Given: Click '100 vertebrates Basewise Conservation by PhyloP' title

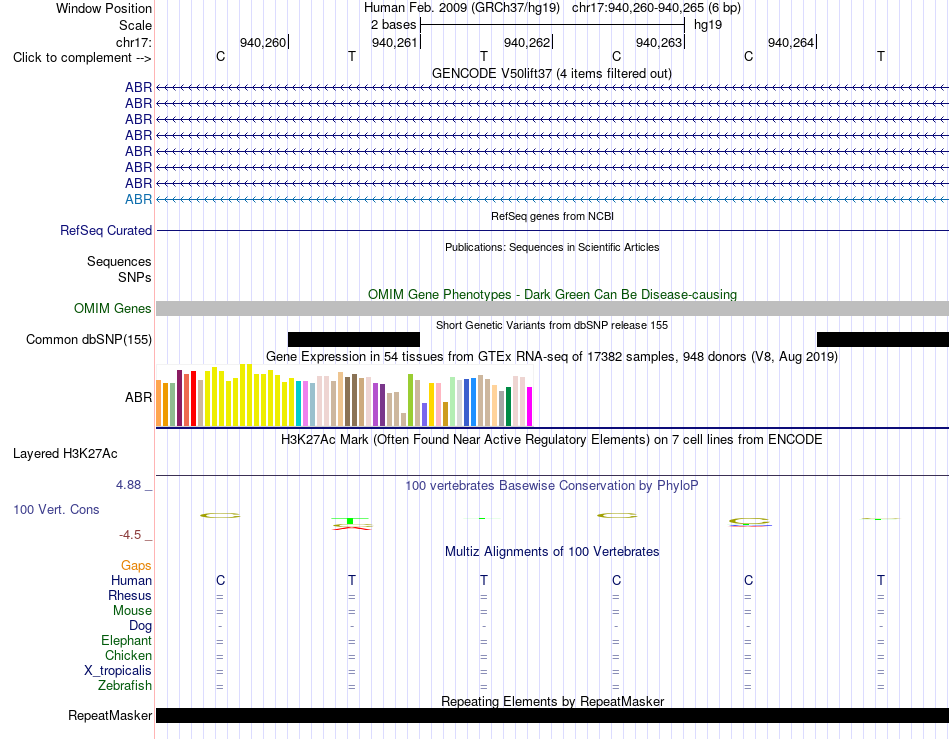Looking at the screenshot, I should pyautogui.click(x=552, y=485).
